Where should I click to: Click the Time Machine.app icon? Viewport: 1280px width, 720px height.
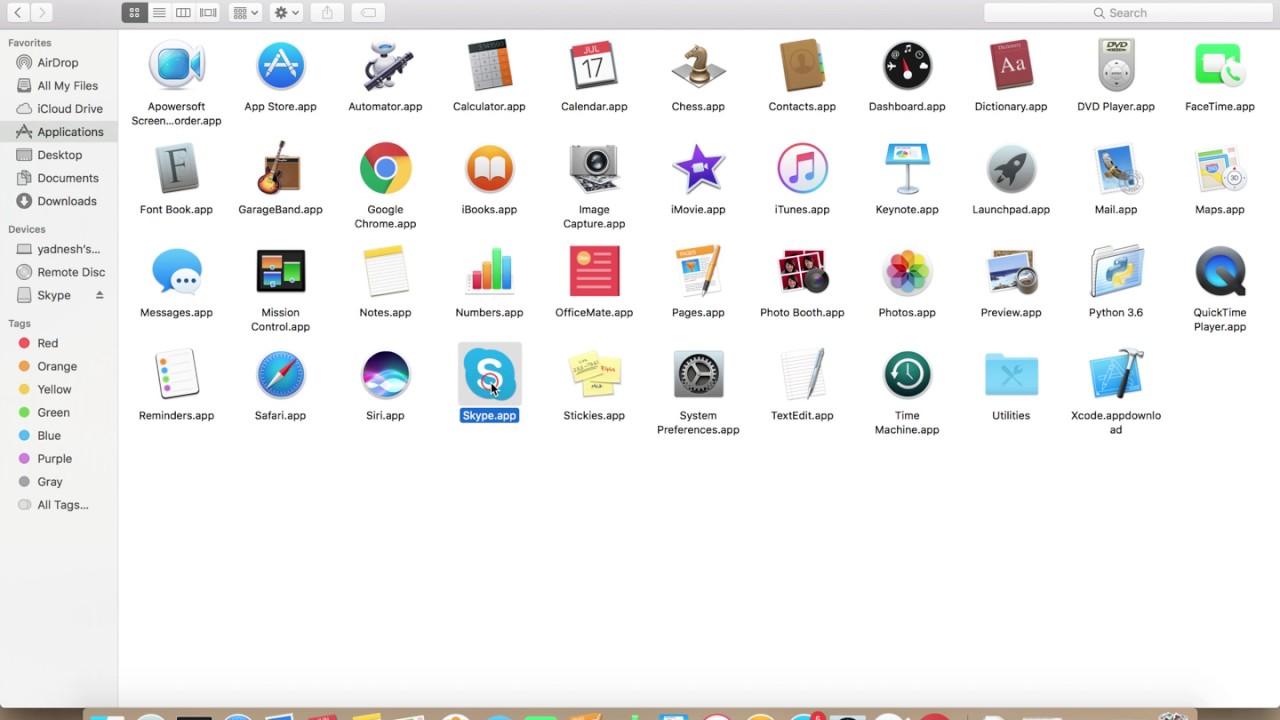pyautogui.click(x=907, y=375)
